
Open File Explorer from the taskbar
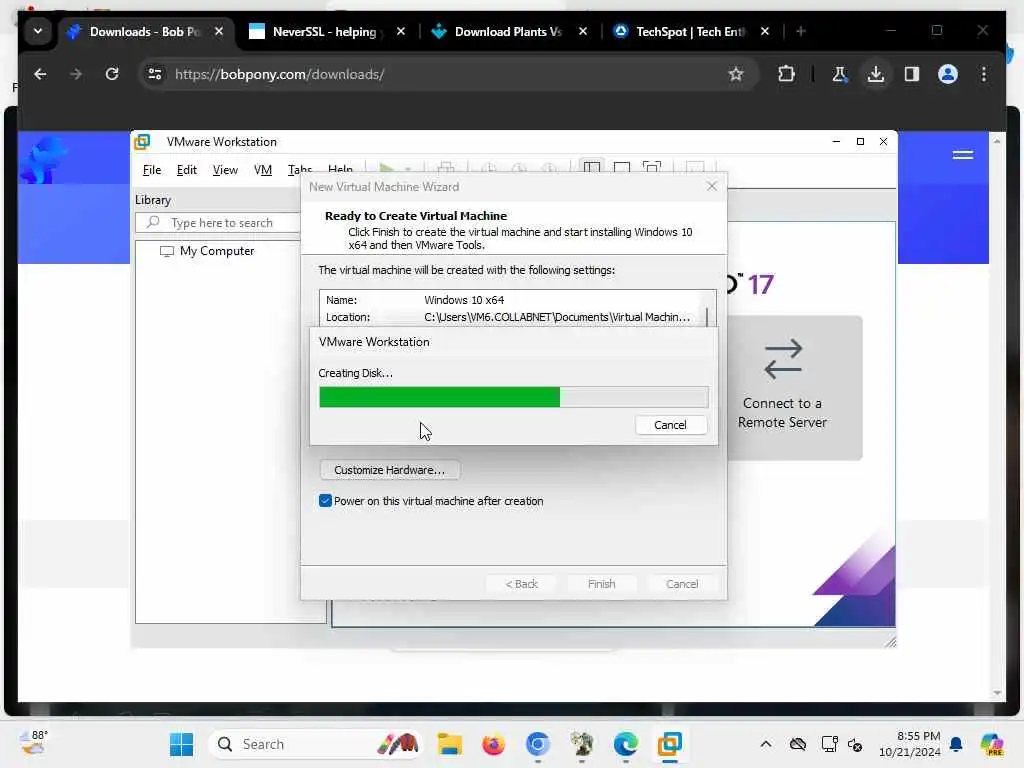coord(449,744)
